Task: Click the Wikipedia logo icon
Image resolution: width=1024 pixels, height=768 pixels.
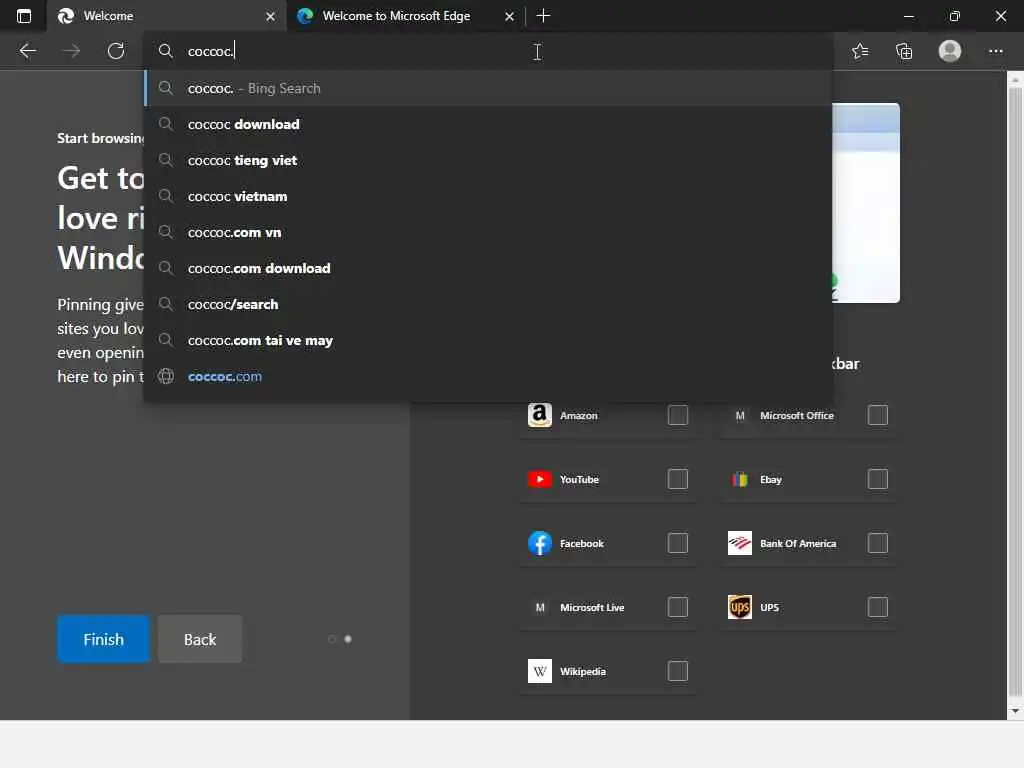Action: (539, 671)
